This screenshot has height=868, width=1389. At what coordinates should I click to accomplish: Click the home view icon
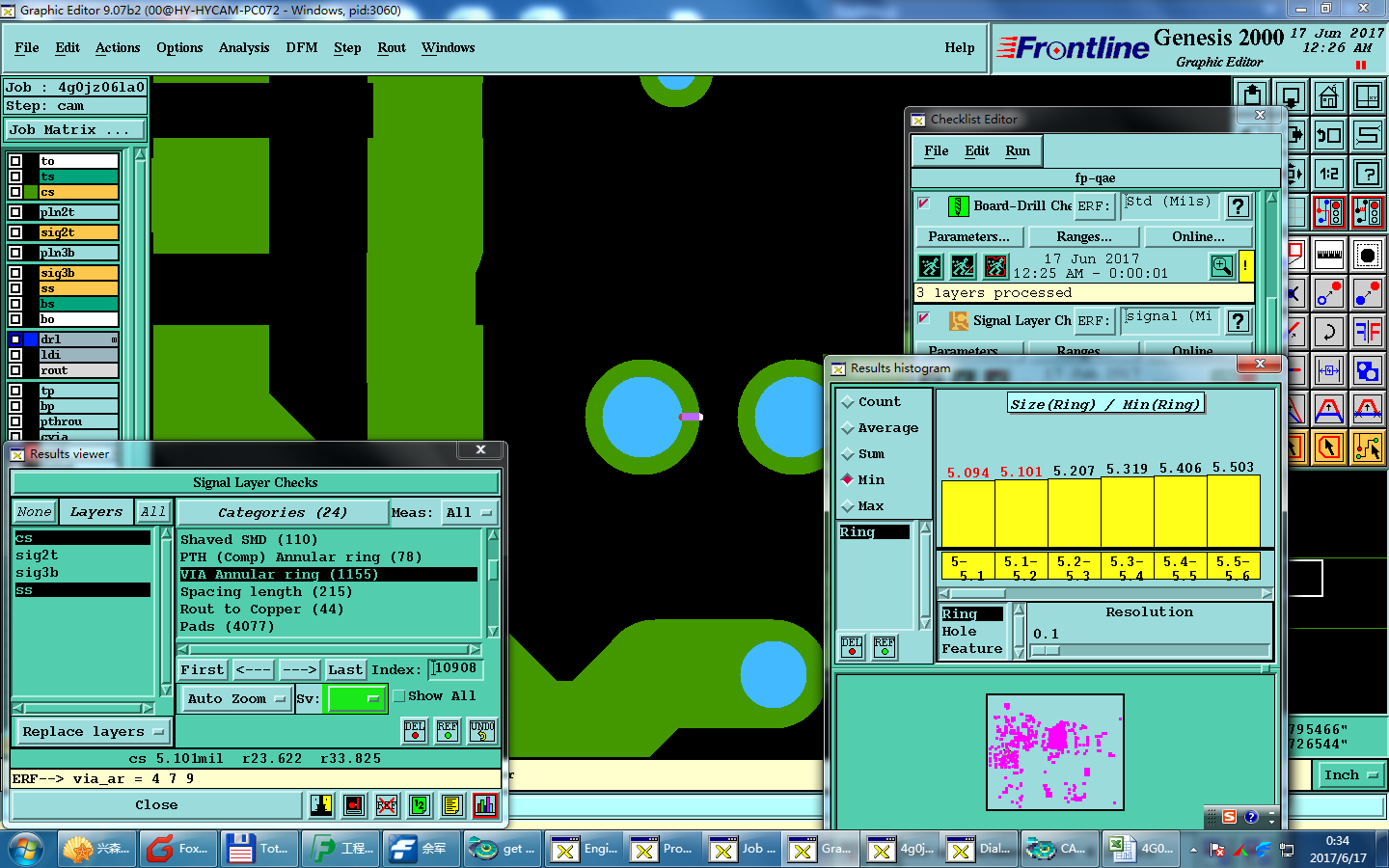pyautogui.click(x=1328, y=96)
